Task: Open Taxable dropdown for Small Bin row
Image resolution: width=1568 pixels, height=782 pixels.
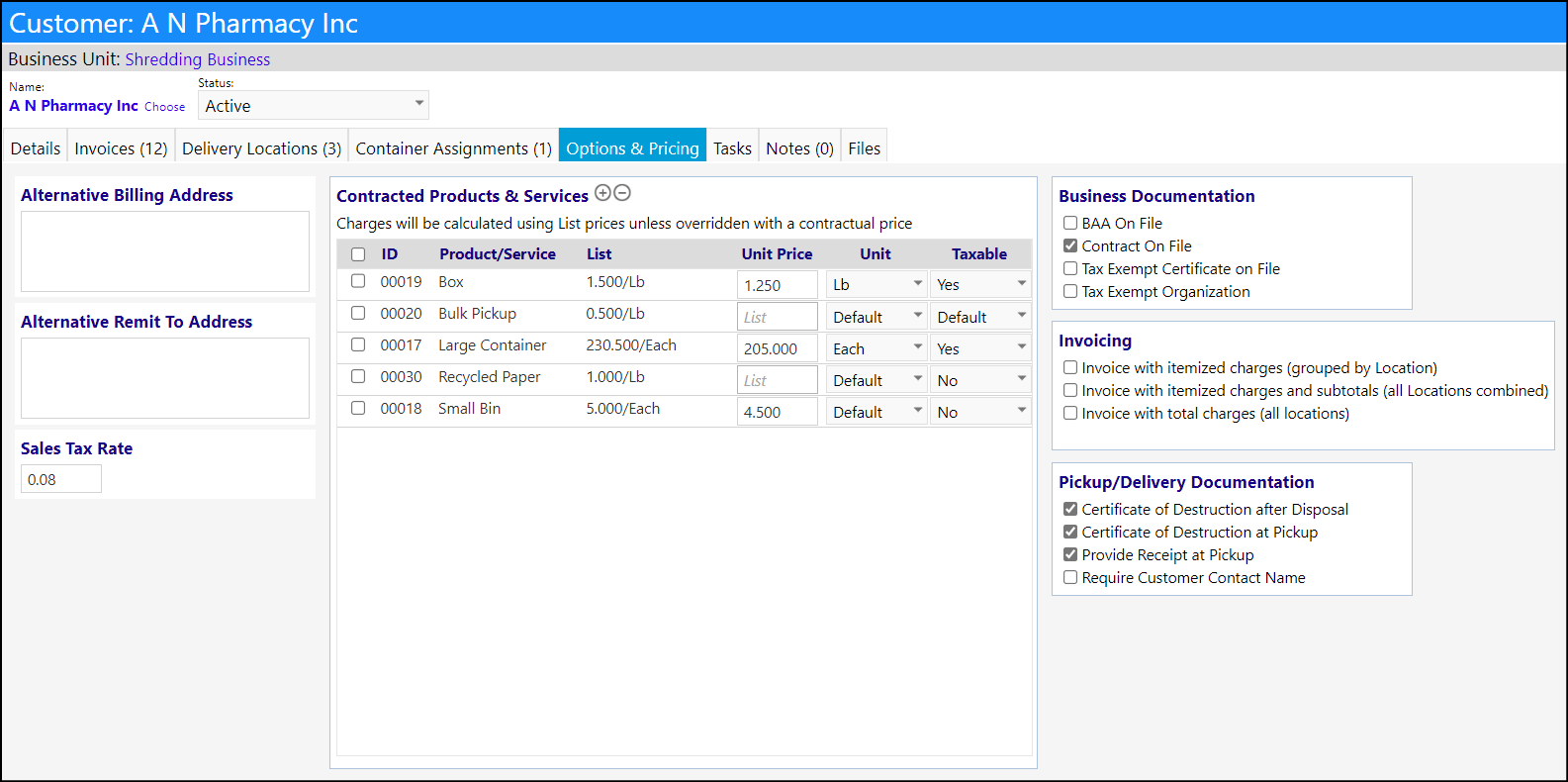Action: pyautogui.click(x=980, y=412)
